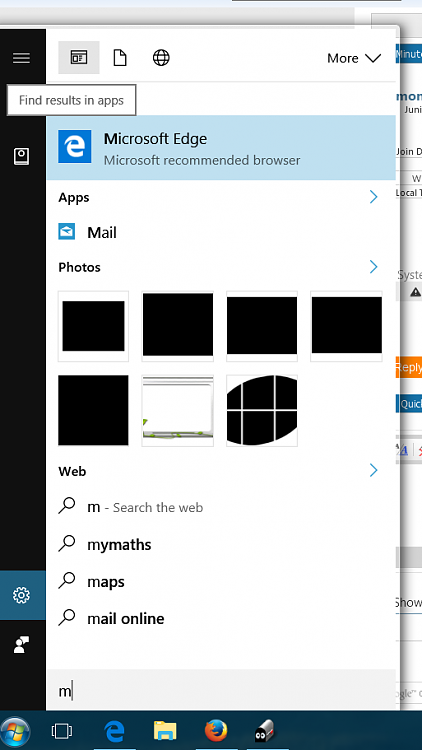Image resolution: width=422 pixels, height=750 pixels.
Task: Expand the Apps results section arrow
Action: pos(374,197)
